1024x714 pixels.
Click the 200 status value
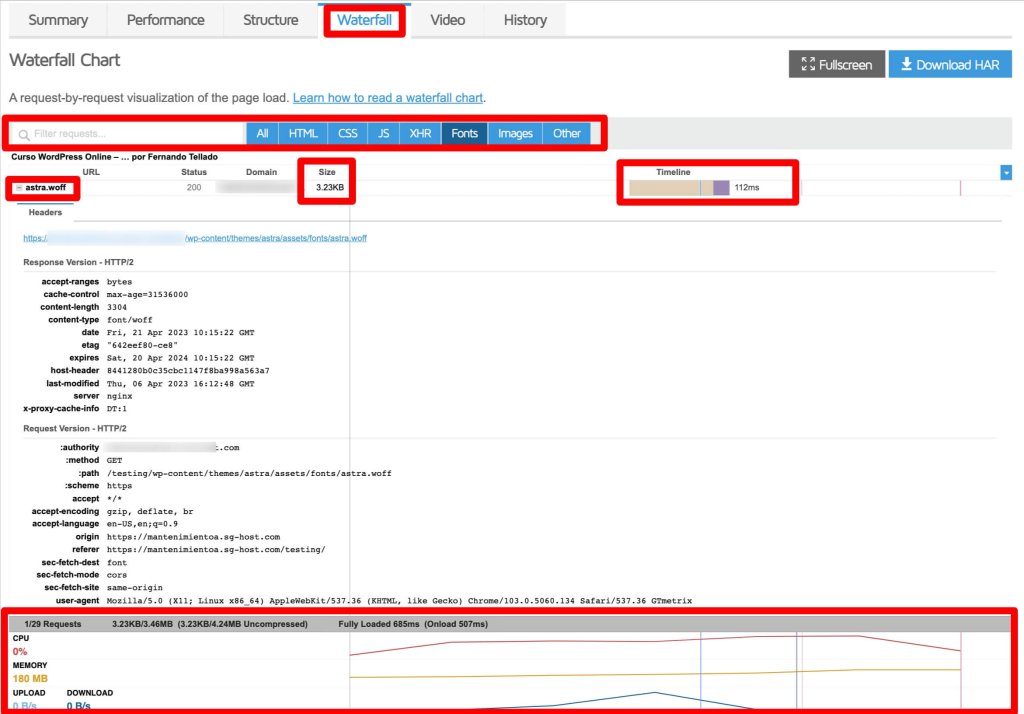point(194,188)
